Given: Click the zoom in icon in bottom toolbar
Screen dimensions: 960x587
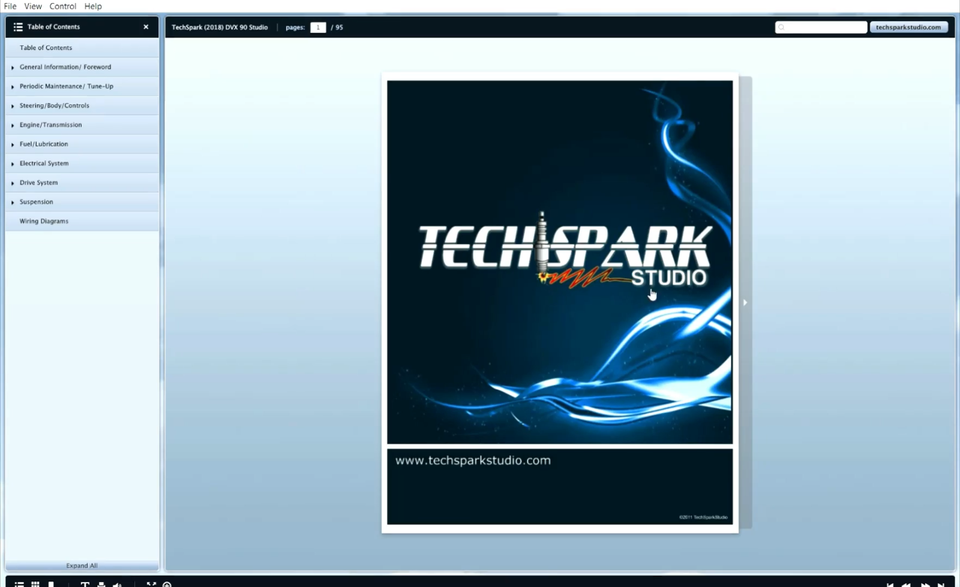Looking at the screenshot, I should click(x=167, y=585).
